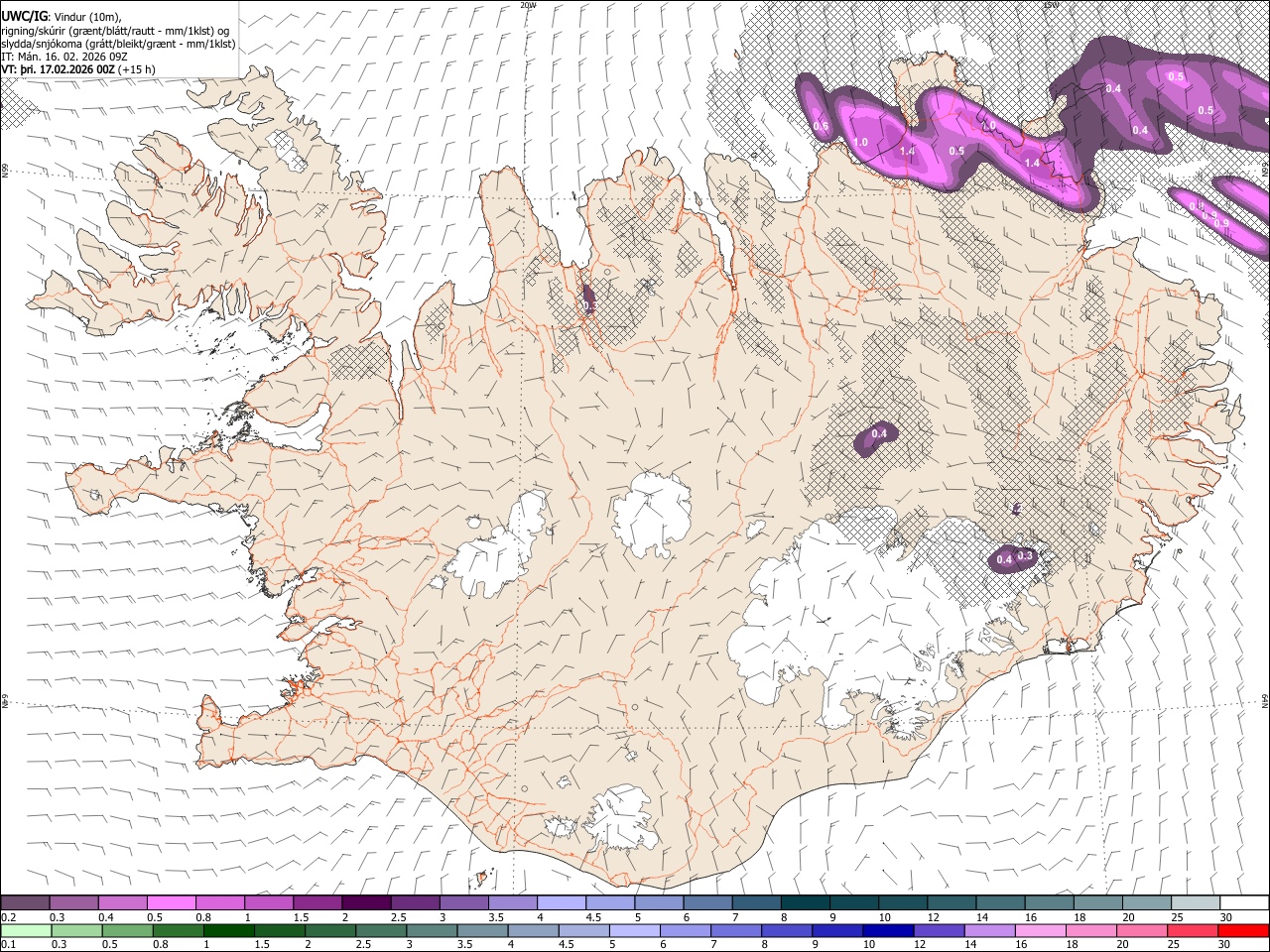Select the darkest purple swatch between 2 and 2.5
The height and width of the screenshot is (952, 1270).
366,902
